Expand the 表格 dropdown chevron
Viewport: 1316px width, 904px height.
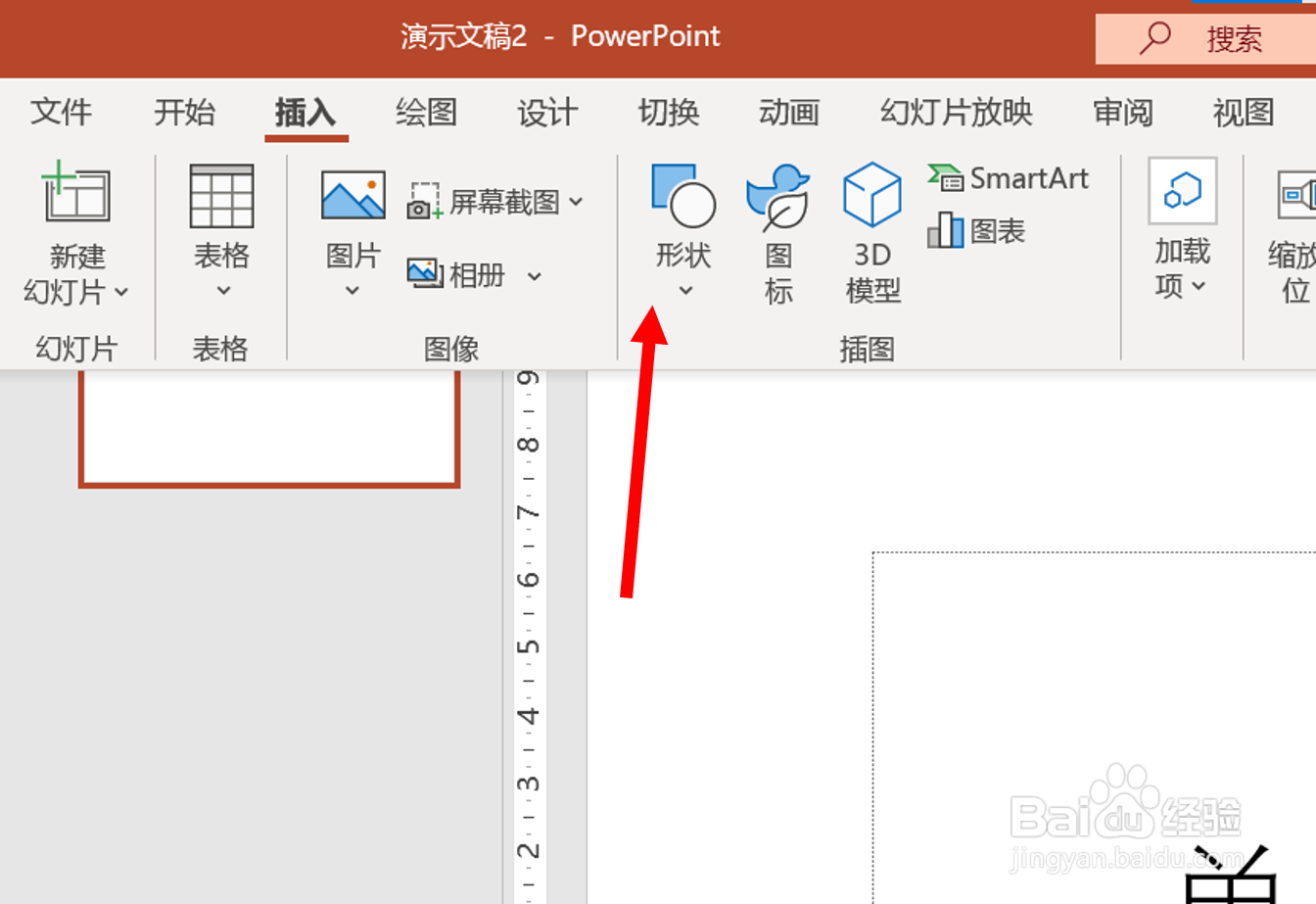pyautogui.click(x=223, y=291)
